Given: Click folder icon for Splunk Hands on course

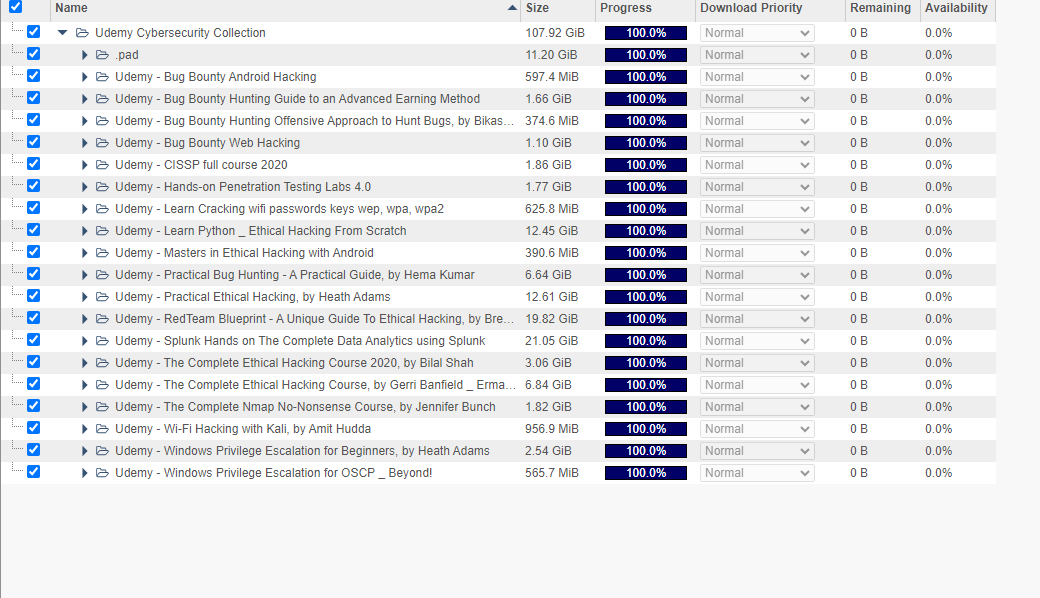Looking at the screenshot, I should [x=102, y=341].
